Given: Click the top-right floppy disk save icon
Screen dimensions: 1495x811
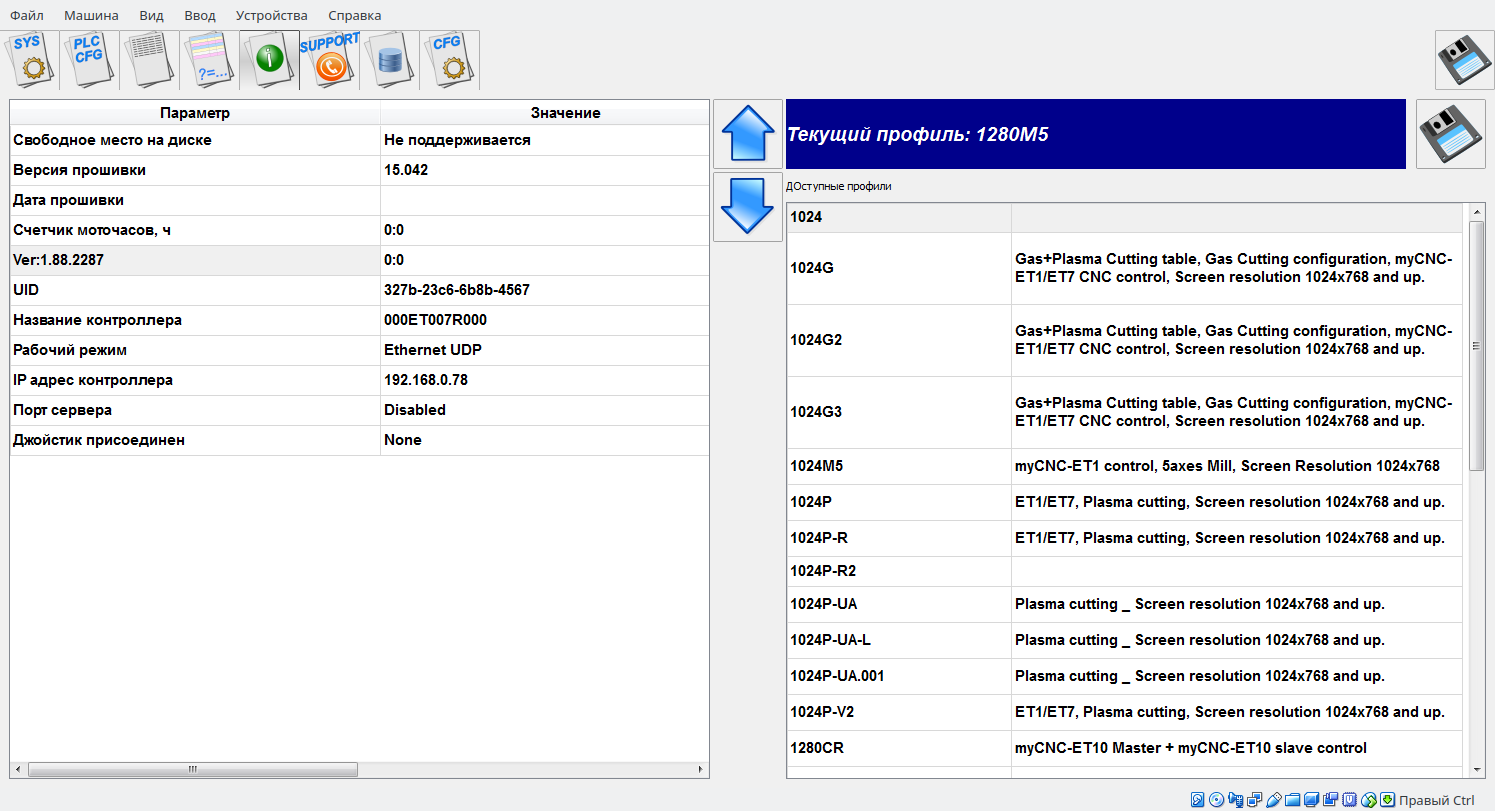Looking at the screenshot, I should pos(1464,60).
